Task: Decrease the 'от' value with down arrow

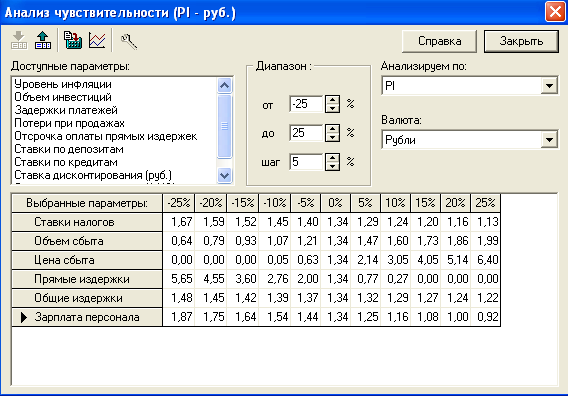Action: (x=332, y=108)
